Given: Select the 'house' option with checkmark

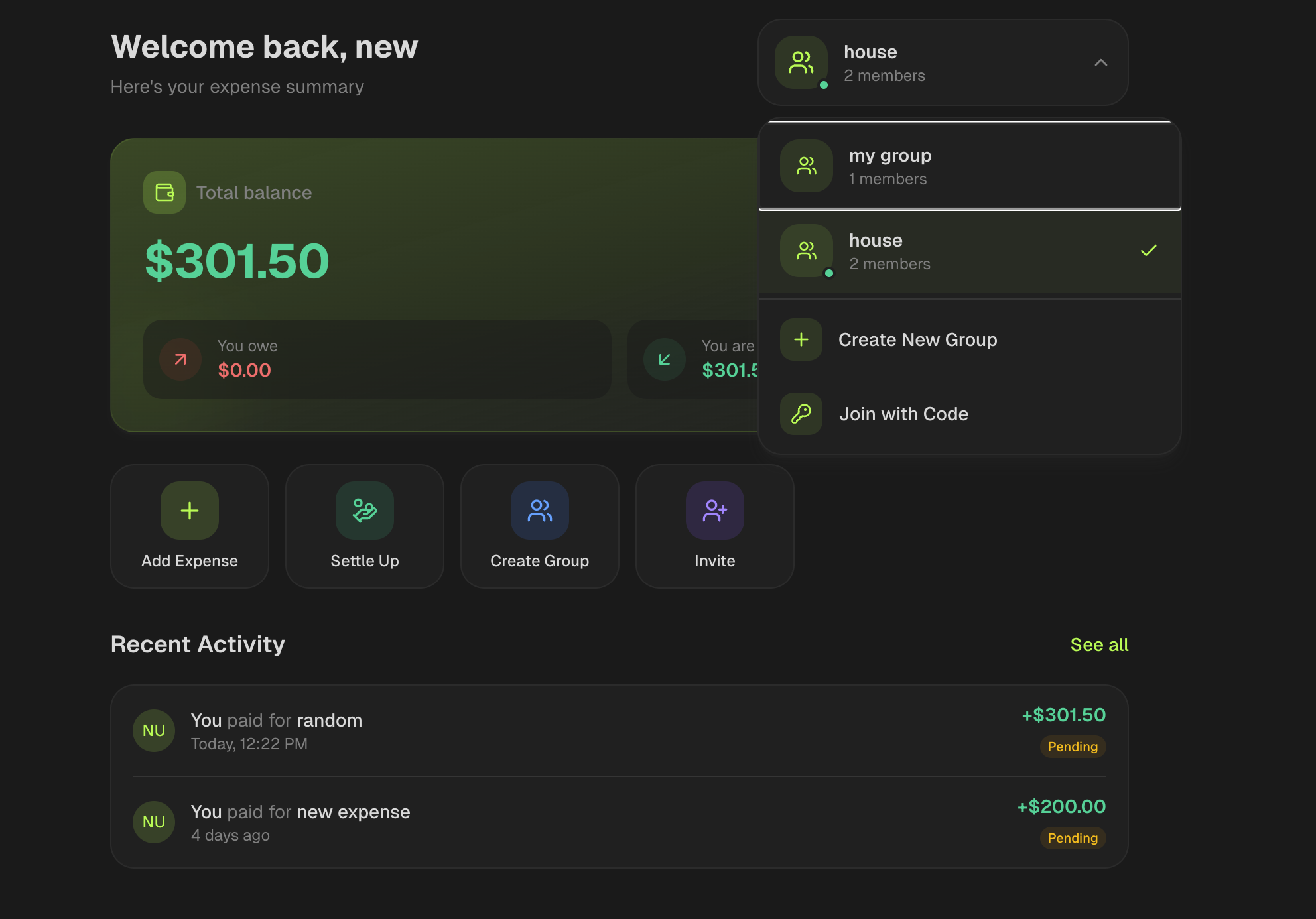Looking at the screenshot, I should [x=969, y=251].
